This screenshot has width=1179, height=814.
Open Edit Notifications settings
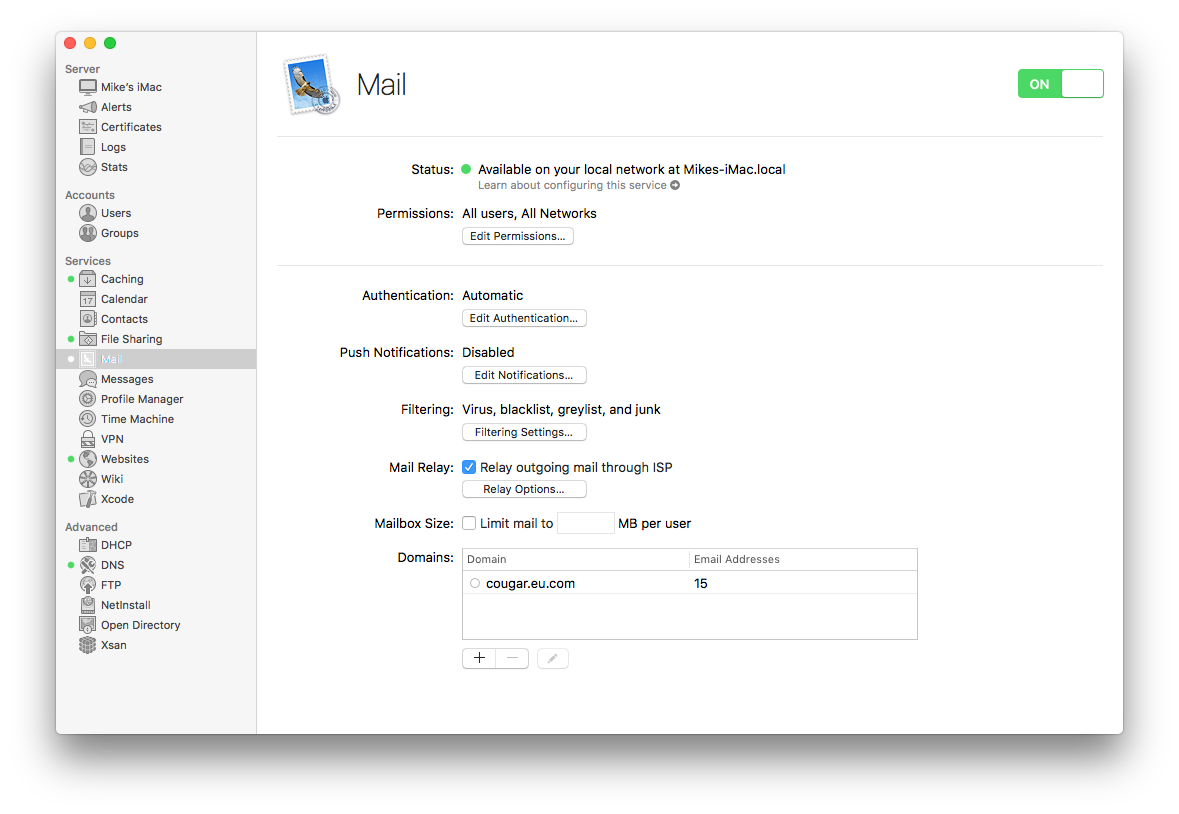[524, 375]
